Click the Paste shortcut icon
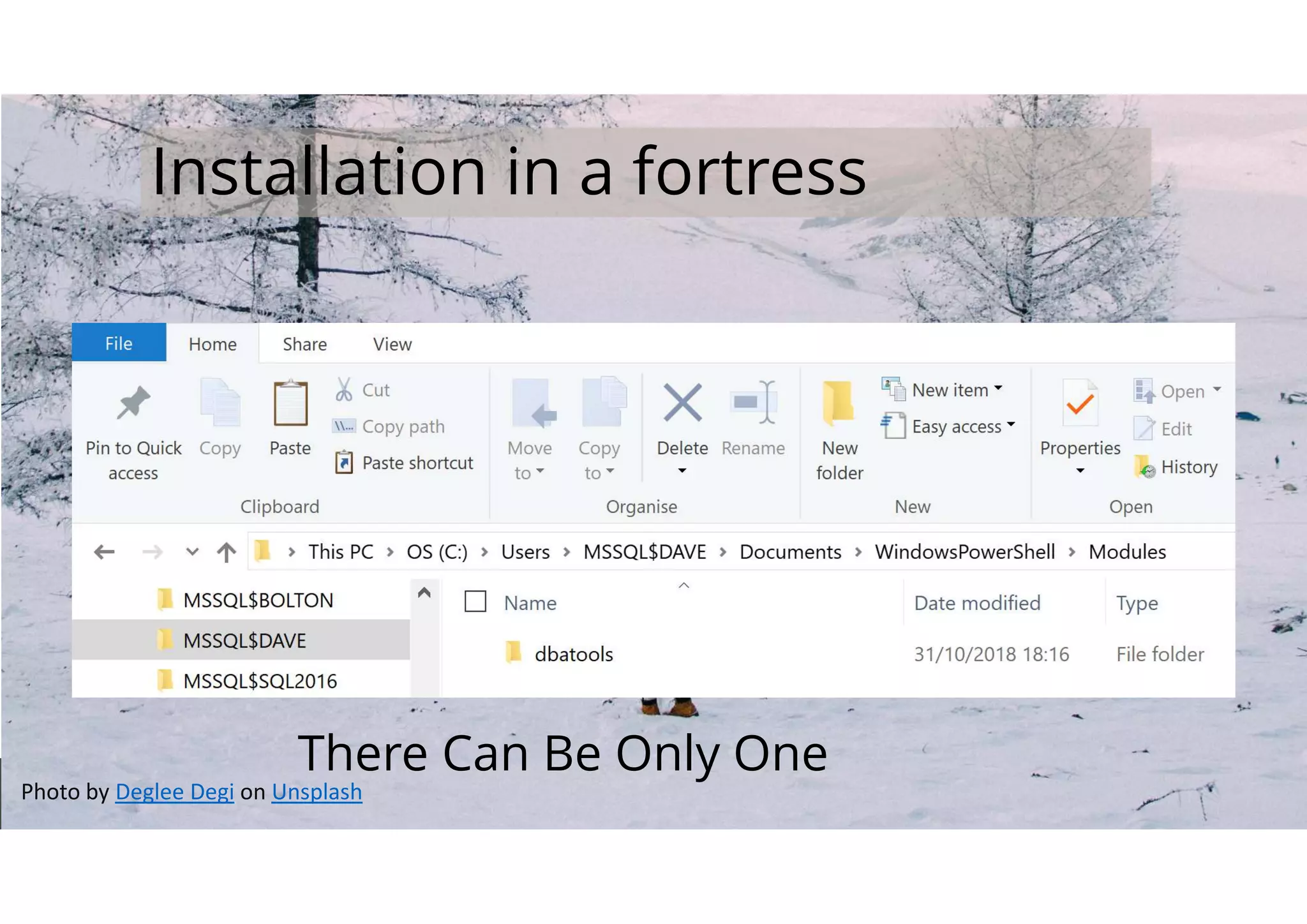The image size is (1307, 924). (344, 463)
